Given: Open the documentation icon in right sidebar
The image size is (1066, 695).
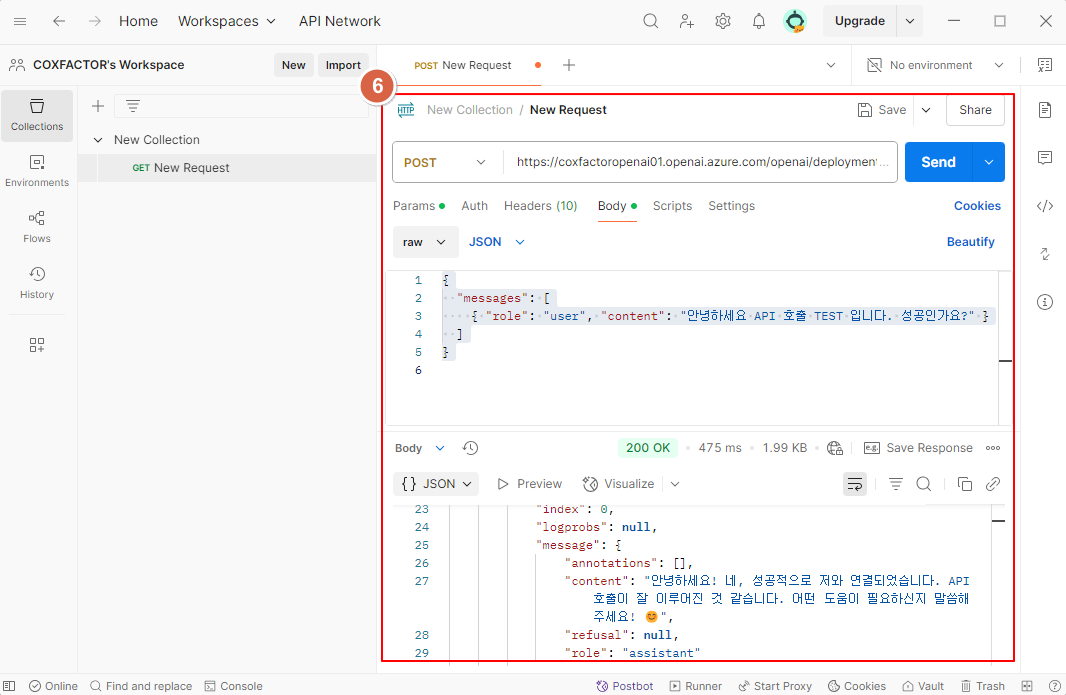Looking at the screenshot, I should 1045,110.
